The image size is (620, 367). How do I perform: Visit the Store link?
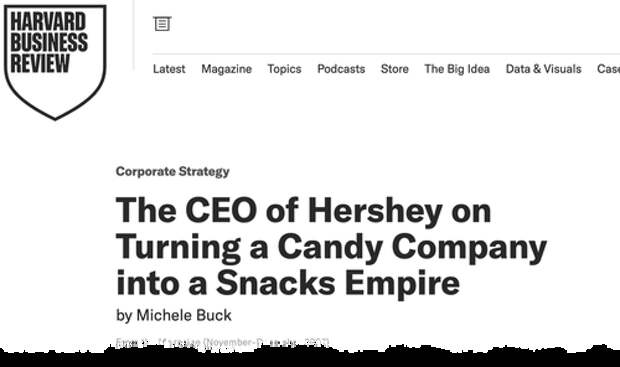pos(395,69)
